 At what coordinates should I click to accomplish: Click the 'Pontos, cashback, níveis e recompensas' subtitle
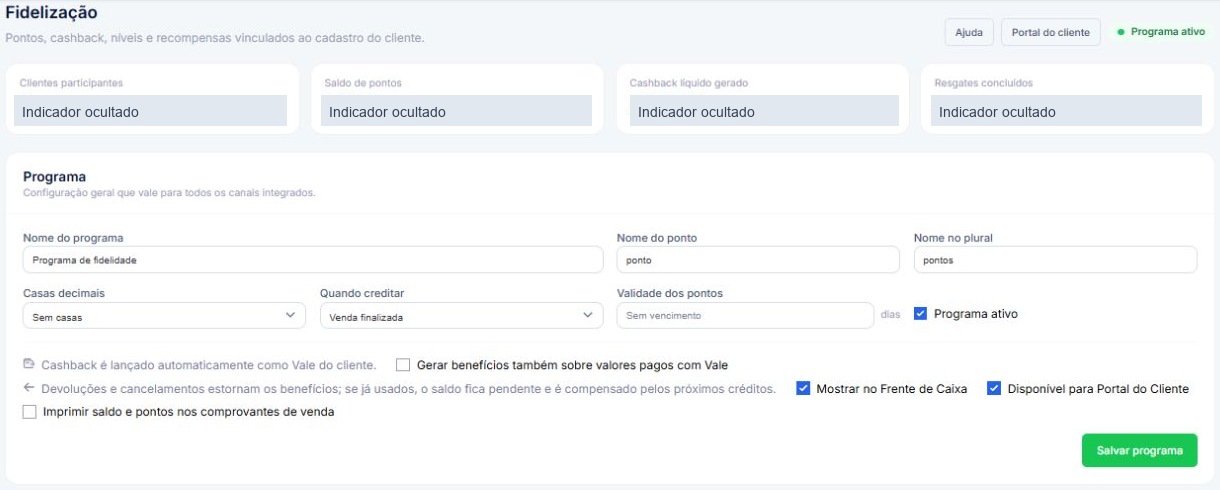215,38
